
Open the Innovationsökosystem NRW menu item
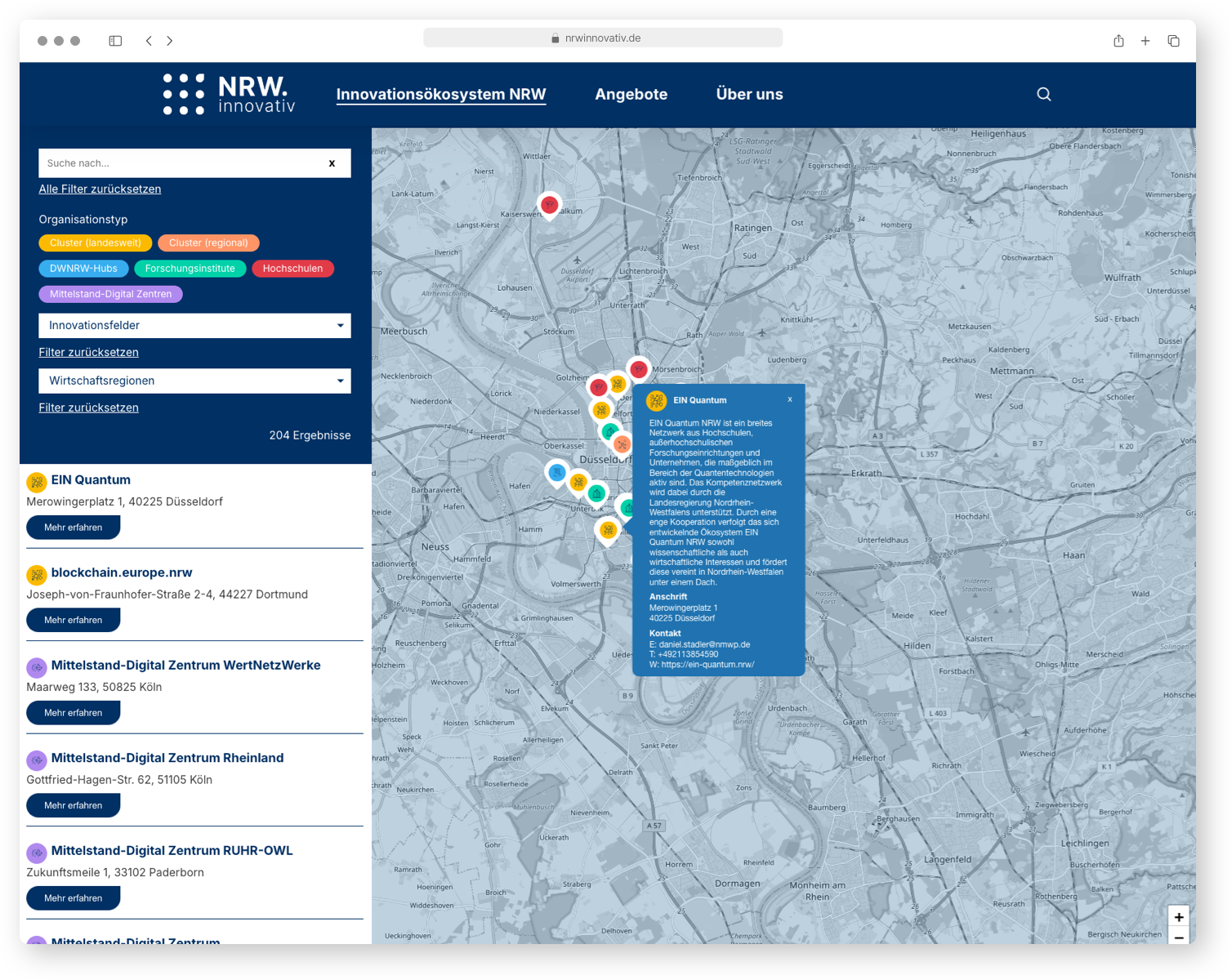pyautogui.click(x=441, y=95)
